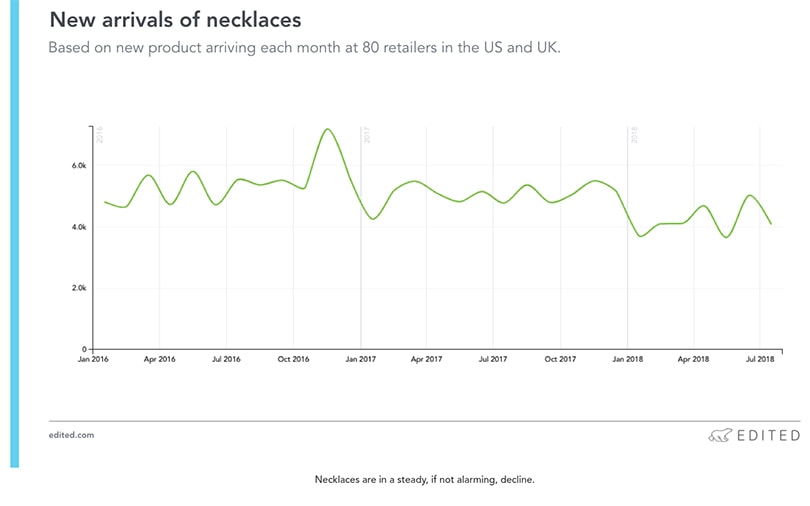Click the EDITED polar bear logo icon
The image size is (810, 506).
pyautogui.click(x=720, y=435)
